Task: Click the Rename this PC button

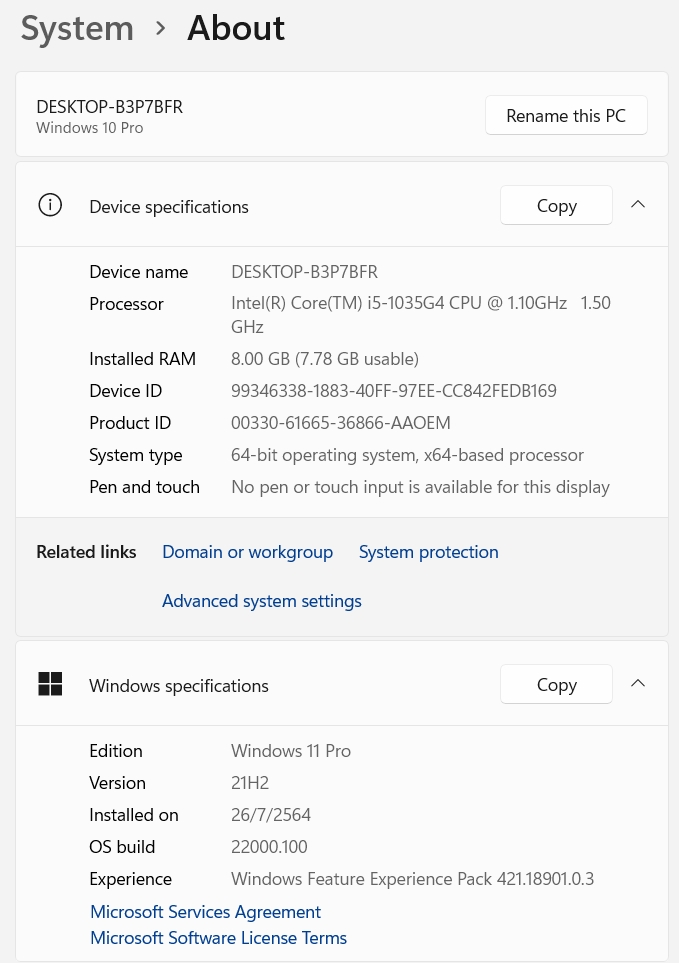Action: pos(566,115)
